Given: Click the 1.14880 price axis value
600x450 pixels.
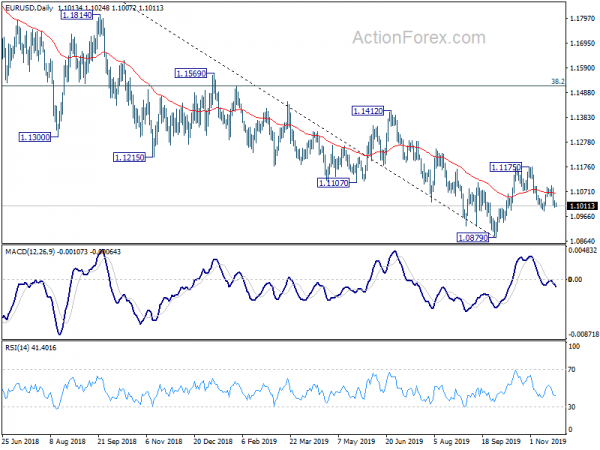Looking at the screenshot, I should (x=582, y=93).
